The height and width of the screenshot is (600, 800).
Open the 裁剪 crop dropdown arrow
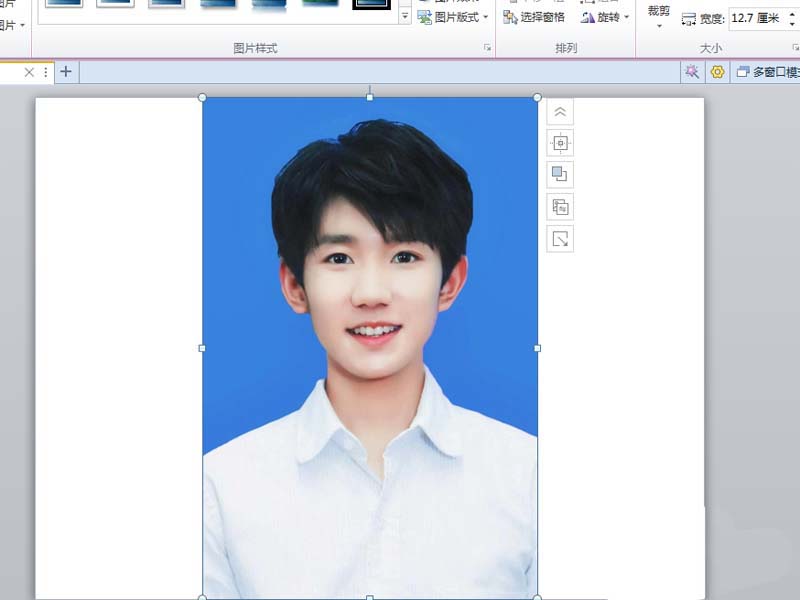tap(659, 26)
